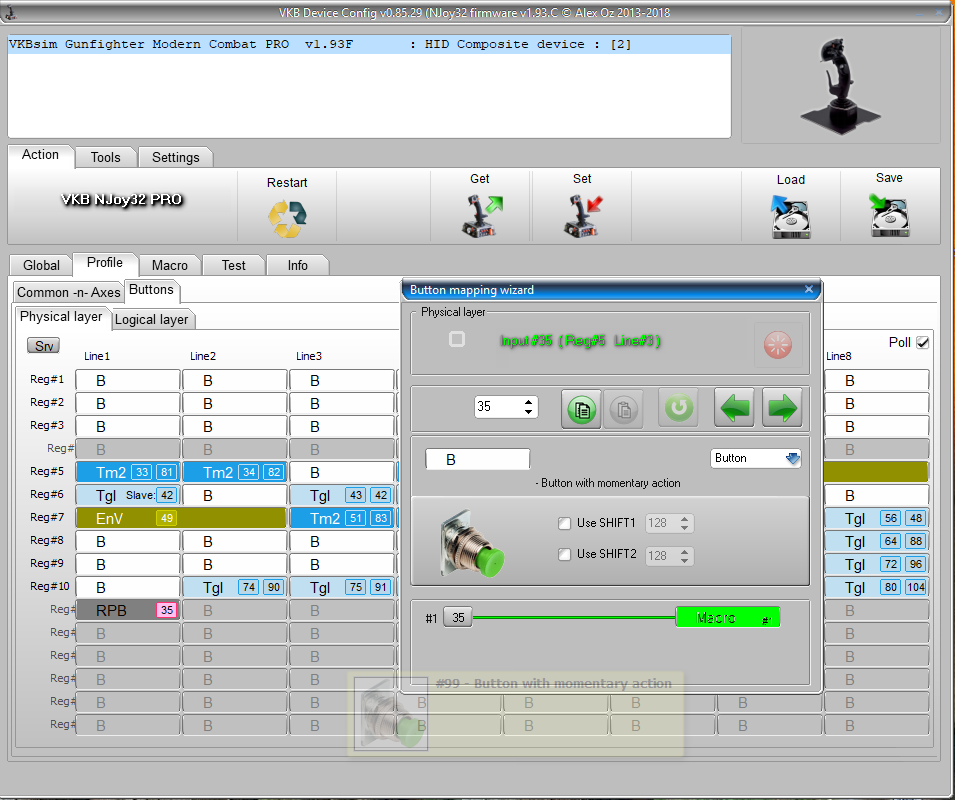This screenshot has width=955, height=800.
Task: Open the Macro tab
Action: coord(170,265)
